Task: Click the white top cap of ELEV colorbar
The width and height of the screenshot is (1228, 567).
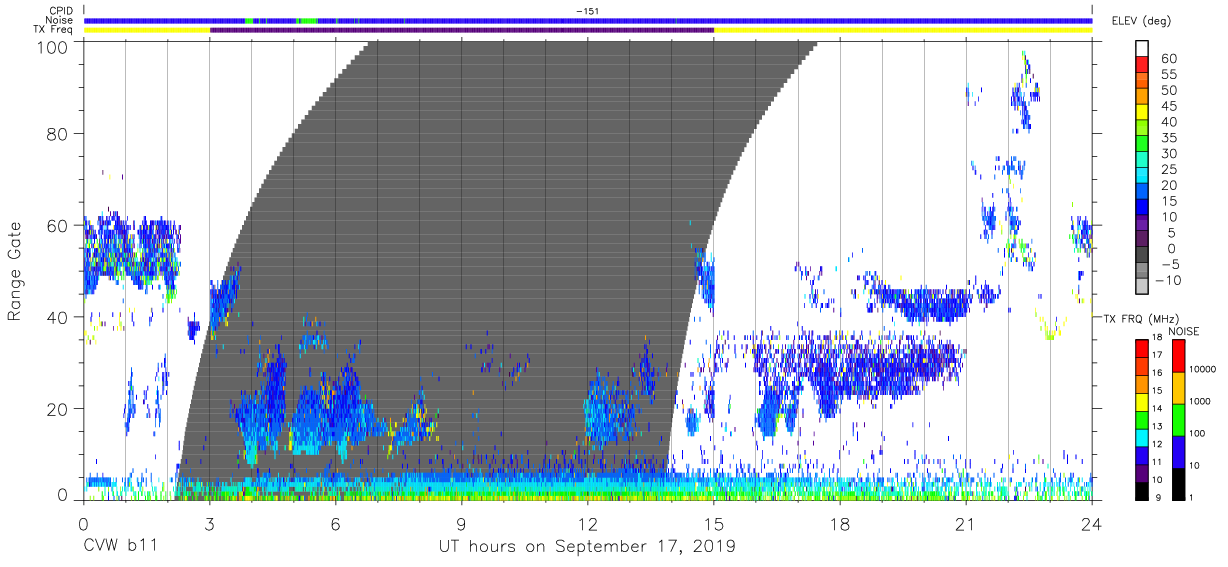Action: [1144, 50]
